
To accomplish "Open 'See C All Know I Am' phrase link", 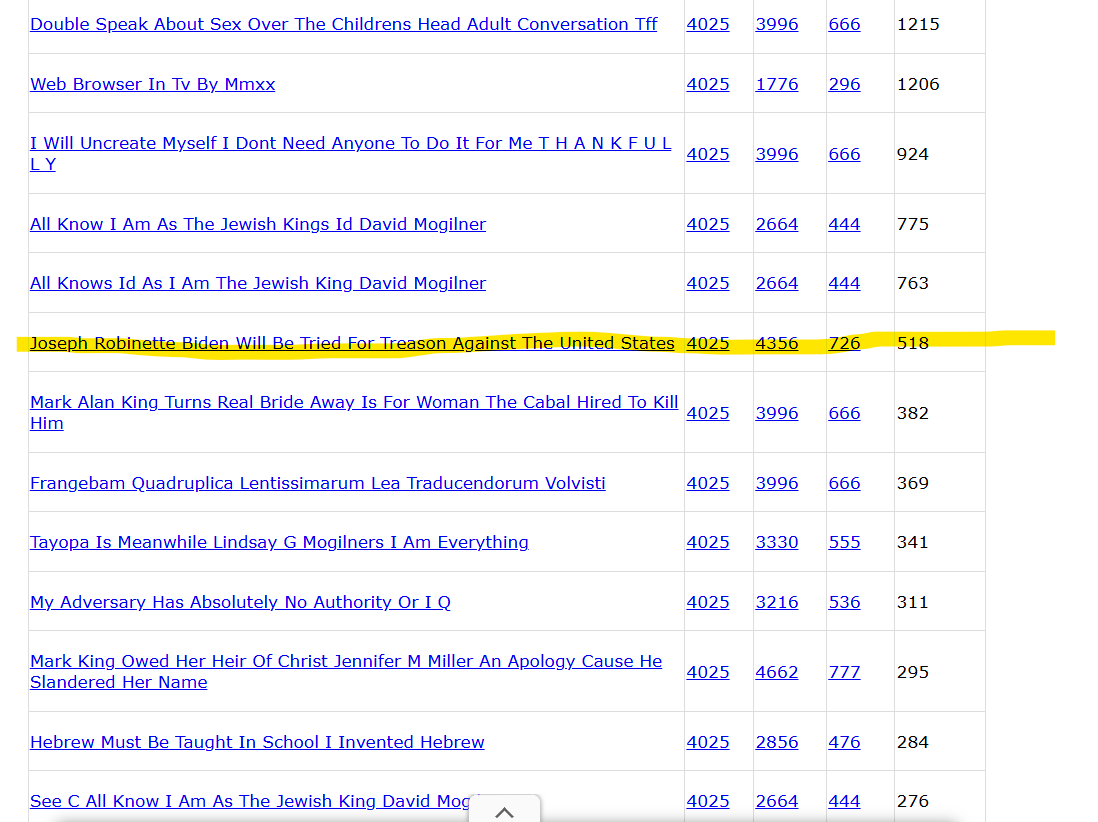I will point(250,801).
